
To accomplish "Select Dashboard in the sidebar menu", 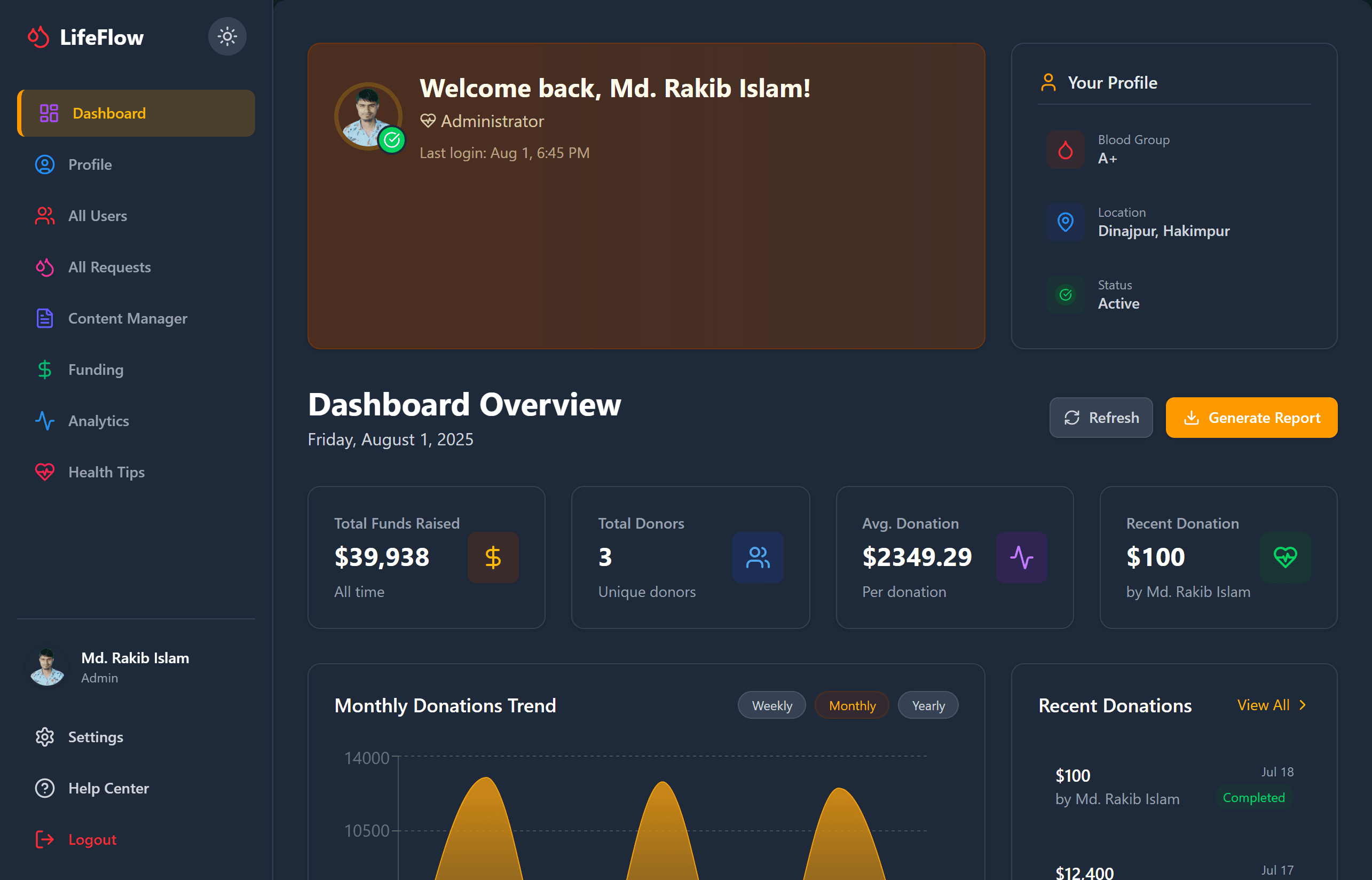I will tap(108, 113).
